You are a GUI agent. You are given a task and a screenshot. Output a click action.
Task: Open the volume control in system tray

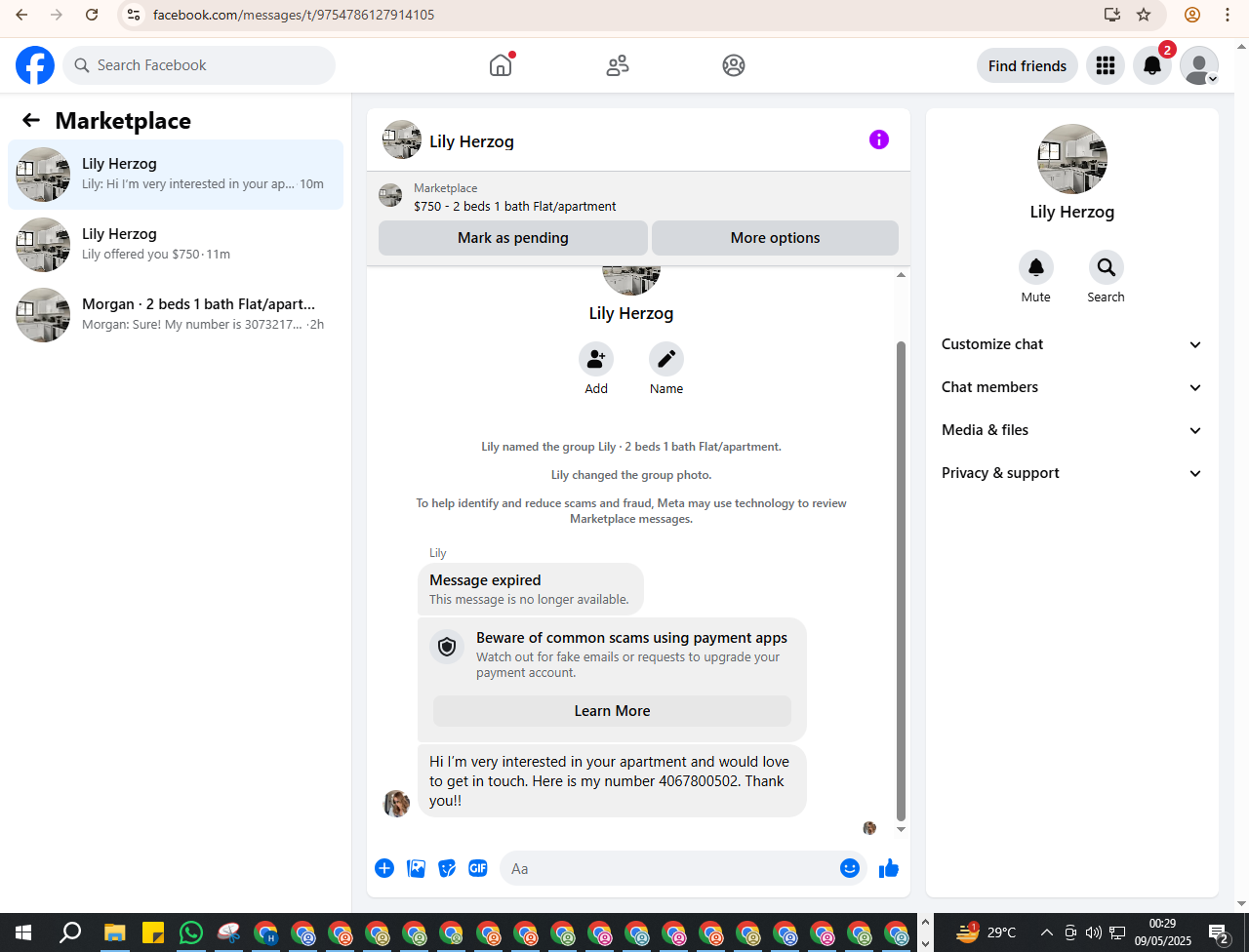(1094, 932)
